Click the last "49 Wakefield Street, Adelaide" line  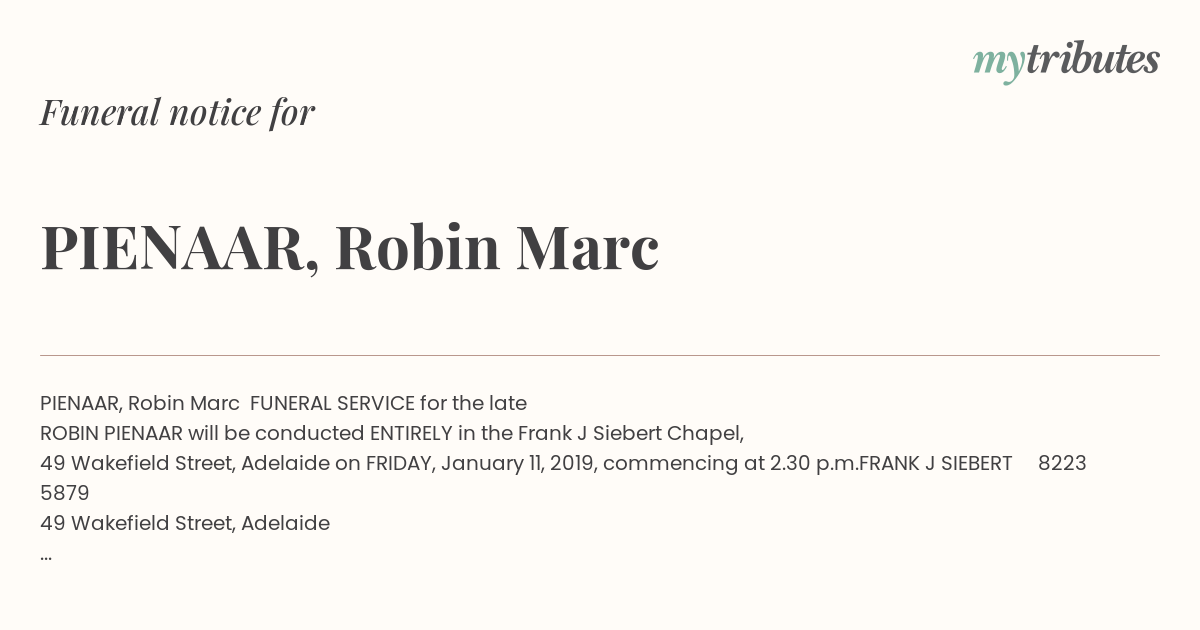click(185, 523)
